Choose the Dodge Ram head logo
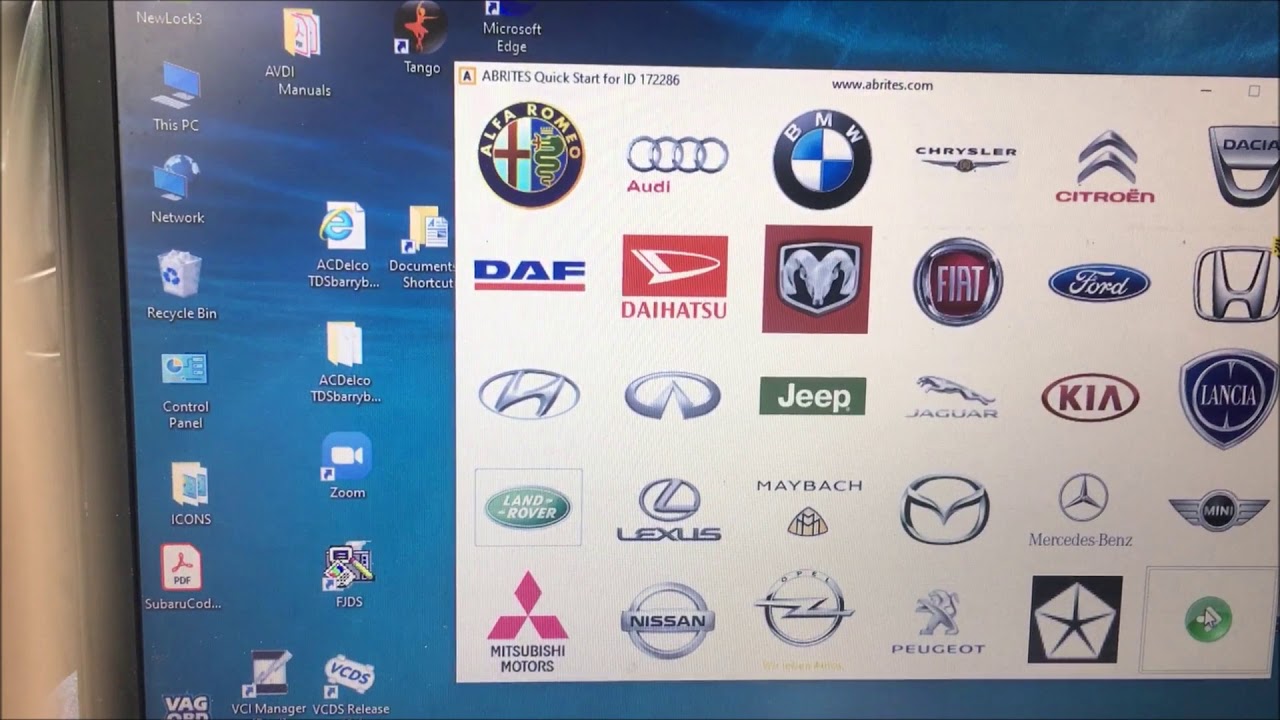1280x720 pixels. 817,279
